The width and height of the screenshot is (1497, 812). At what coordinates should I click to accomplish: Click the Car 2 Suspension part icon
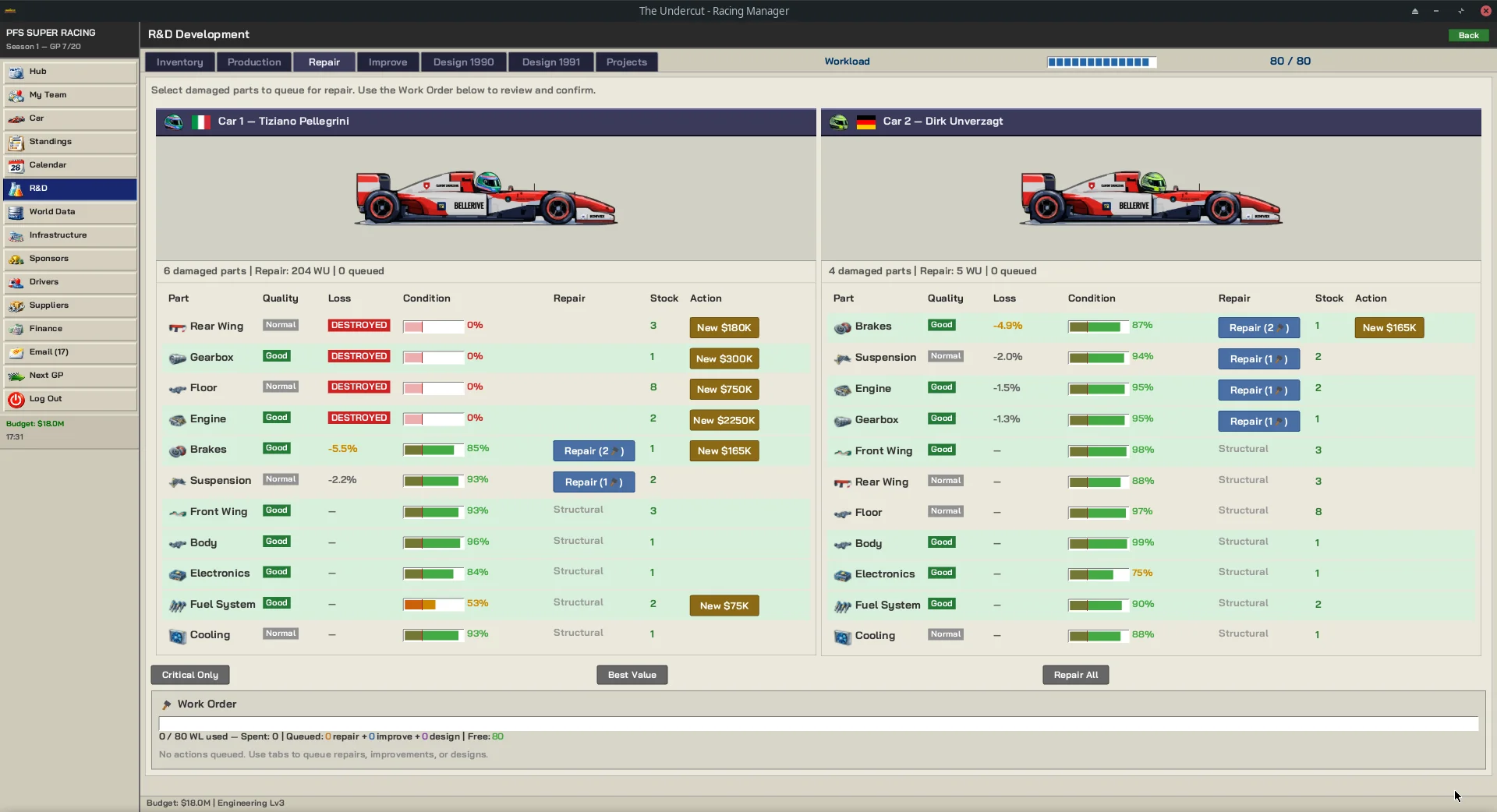coord(843,358)
